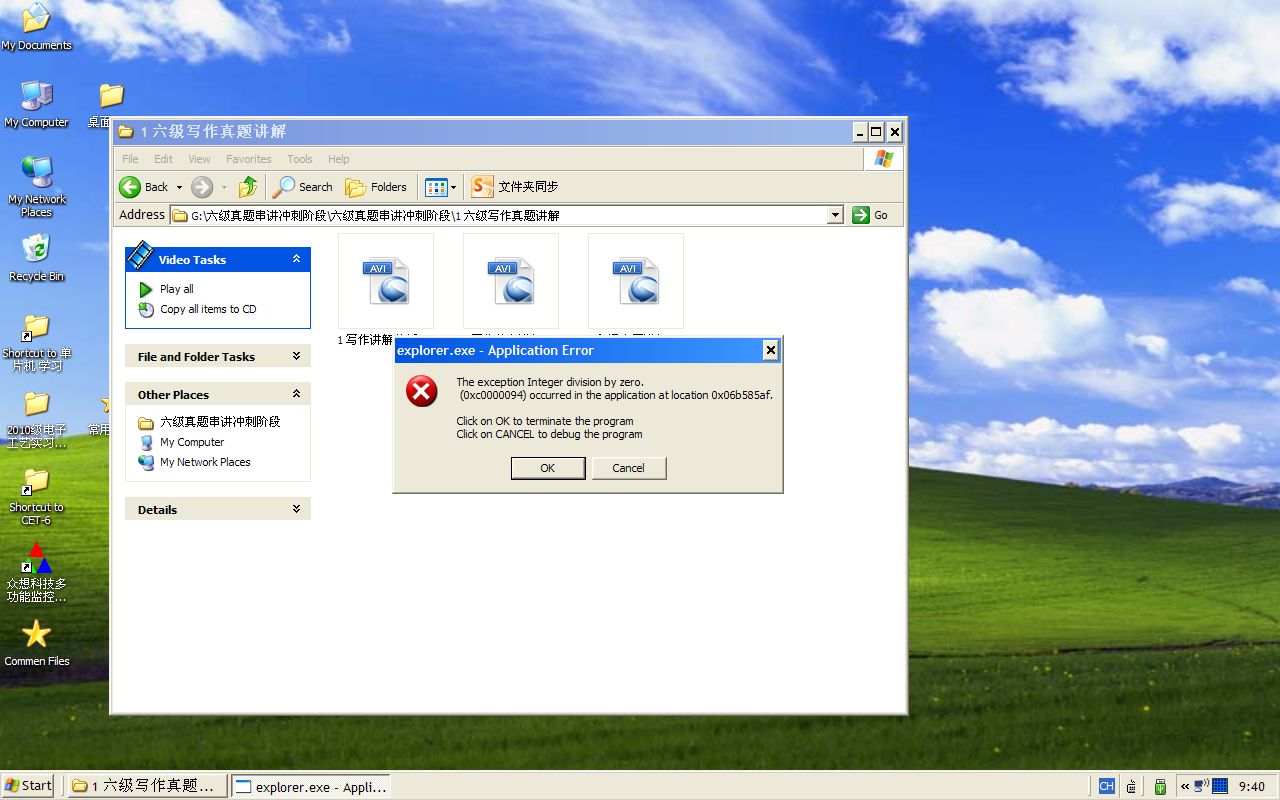The image size is (1280, 800).
Task: Open the Help menu
Action: (x=339, y=159)
